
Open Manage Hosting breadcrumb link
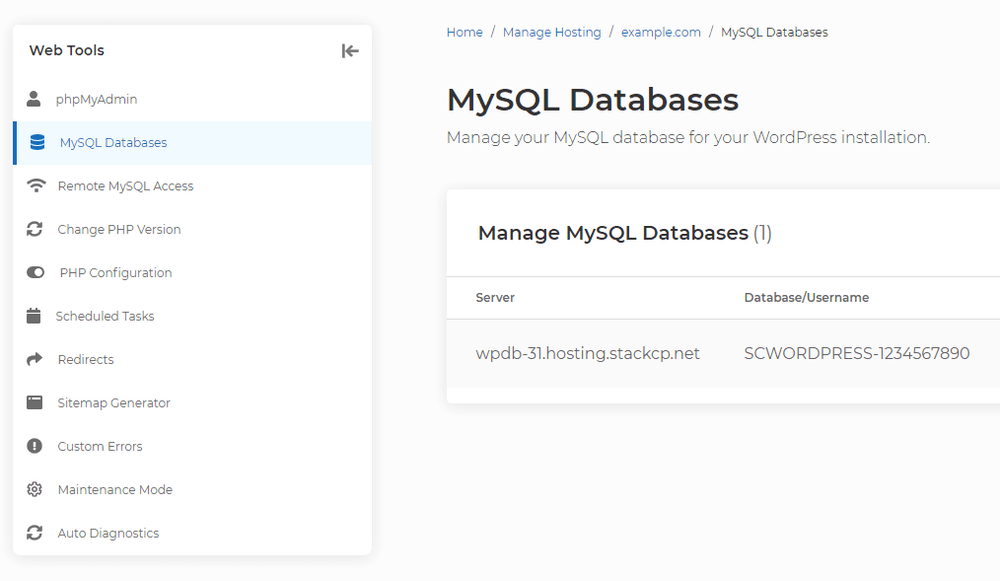coord(551,32)
